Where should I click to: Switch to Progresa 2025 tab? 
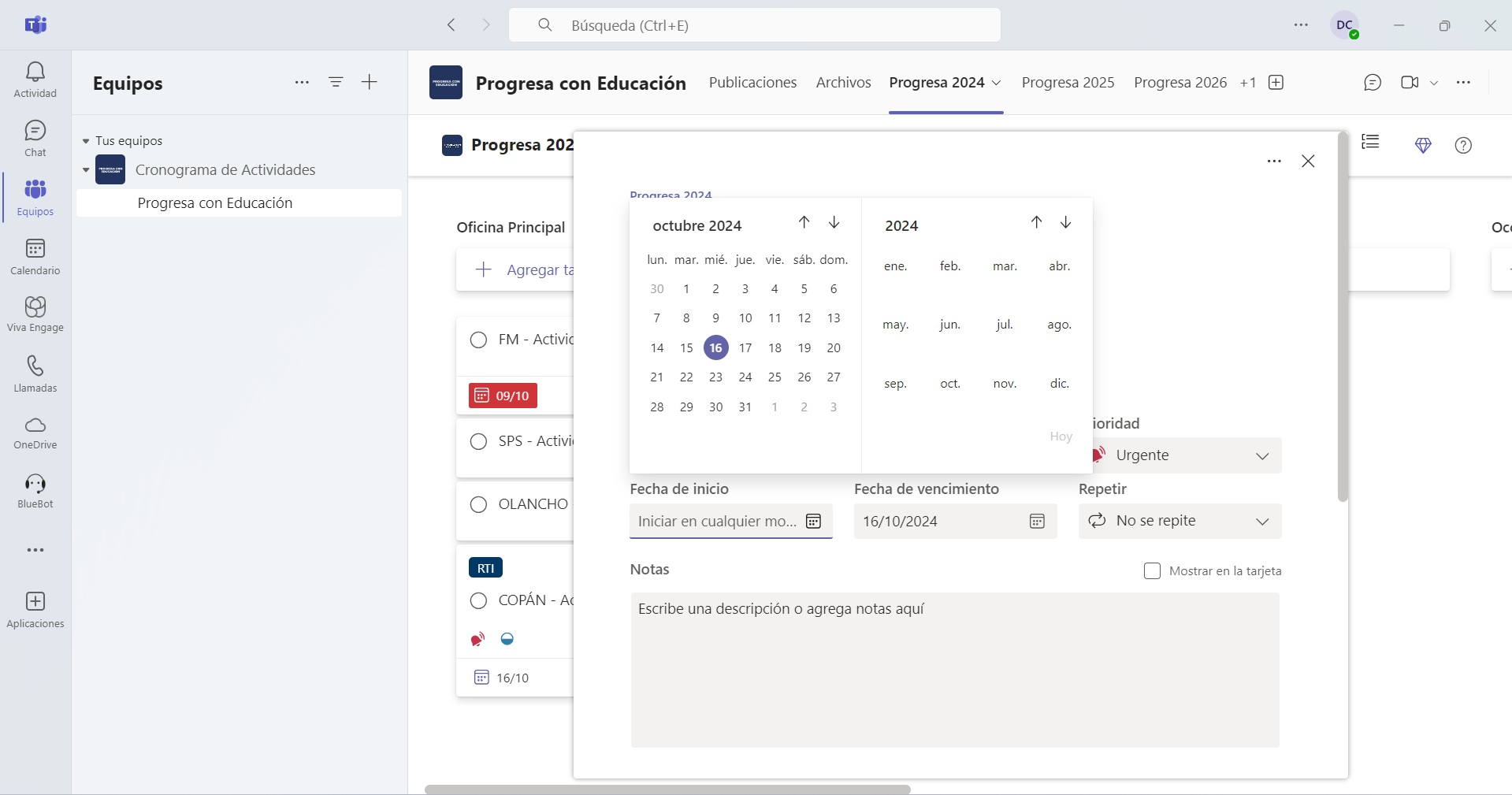[x=1068, y=83]
